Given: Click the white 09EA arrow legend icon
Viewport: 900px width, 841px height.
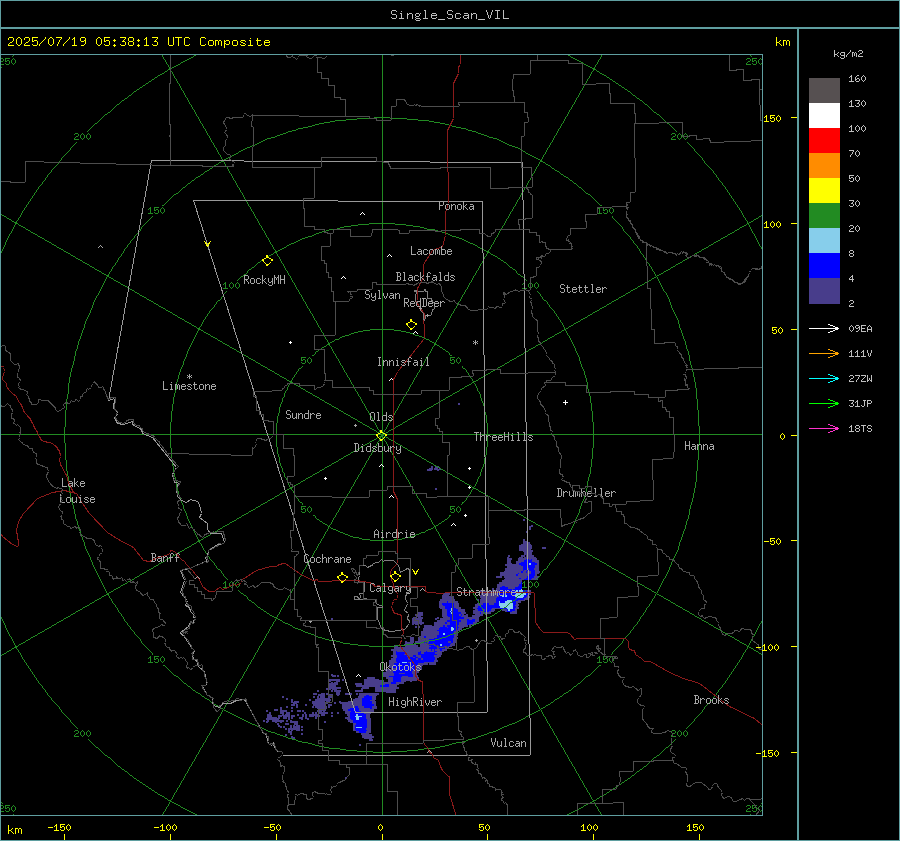Looking at the screenshot, I should point(824,328).
